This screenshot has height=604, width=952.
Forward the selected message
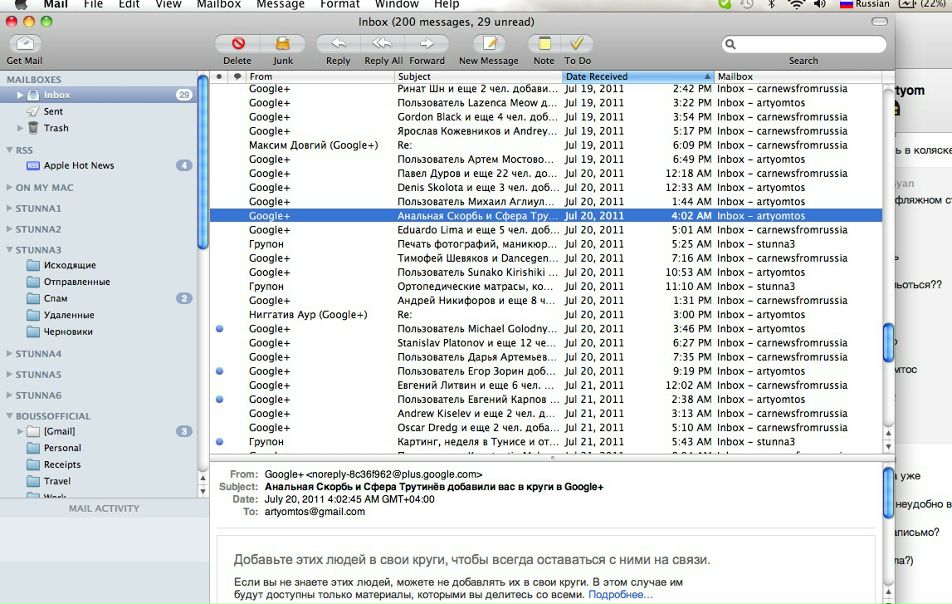point(427,44)
